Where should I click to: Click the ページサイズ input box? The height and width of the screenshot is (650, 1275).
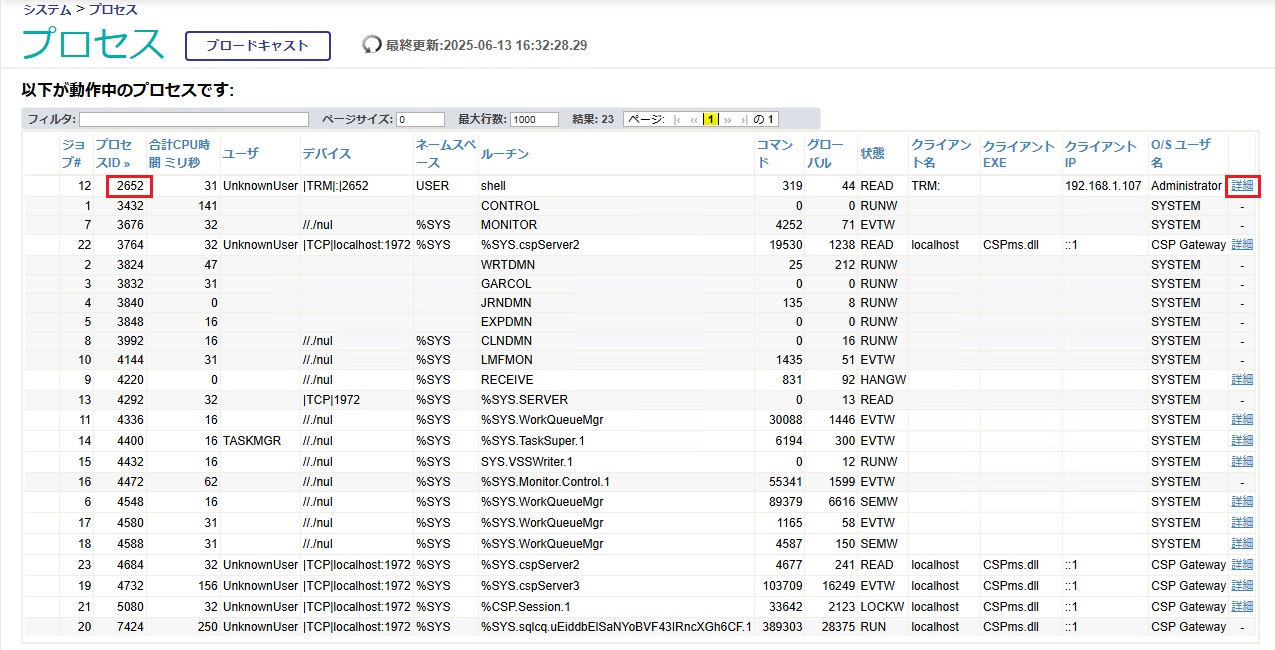pyautogui.click(x=420, y=119)
